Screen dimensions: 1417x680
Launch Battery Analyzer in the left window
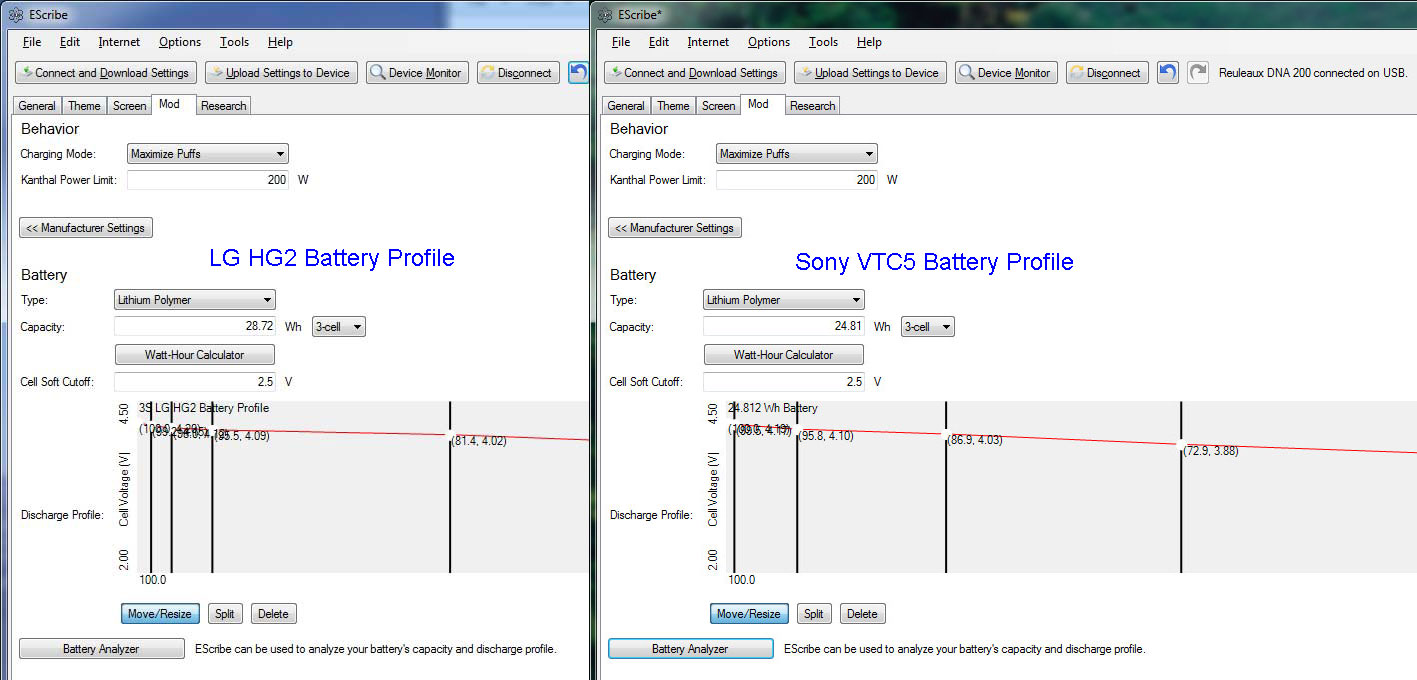click(x=101, y=649)
